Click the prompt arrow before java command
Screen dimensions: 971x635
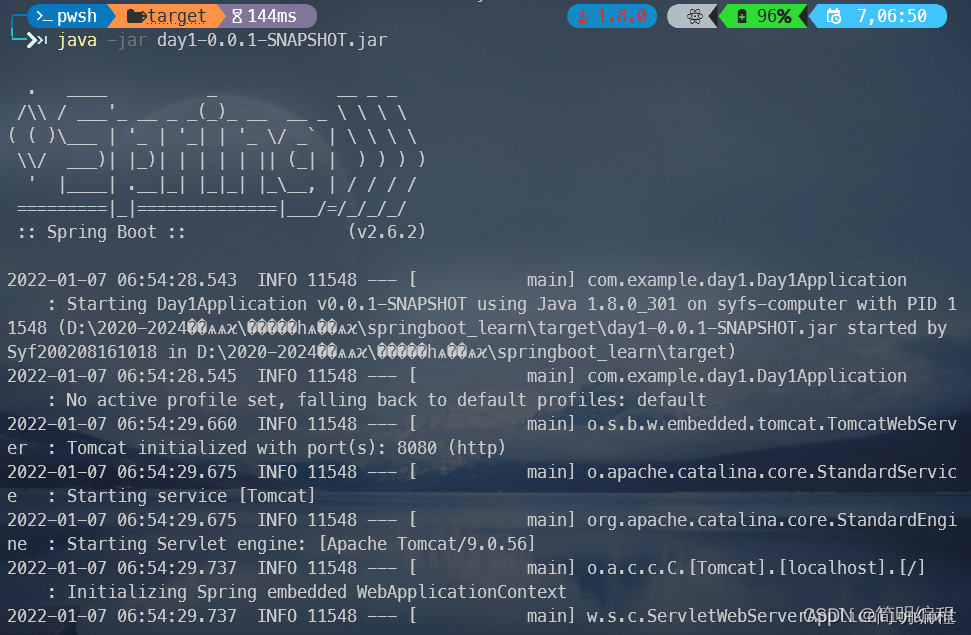coord(37,40)
